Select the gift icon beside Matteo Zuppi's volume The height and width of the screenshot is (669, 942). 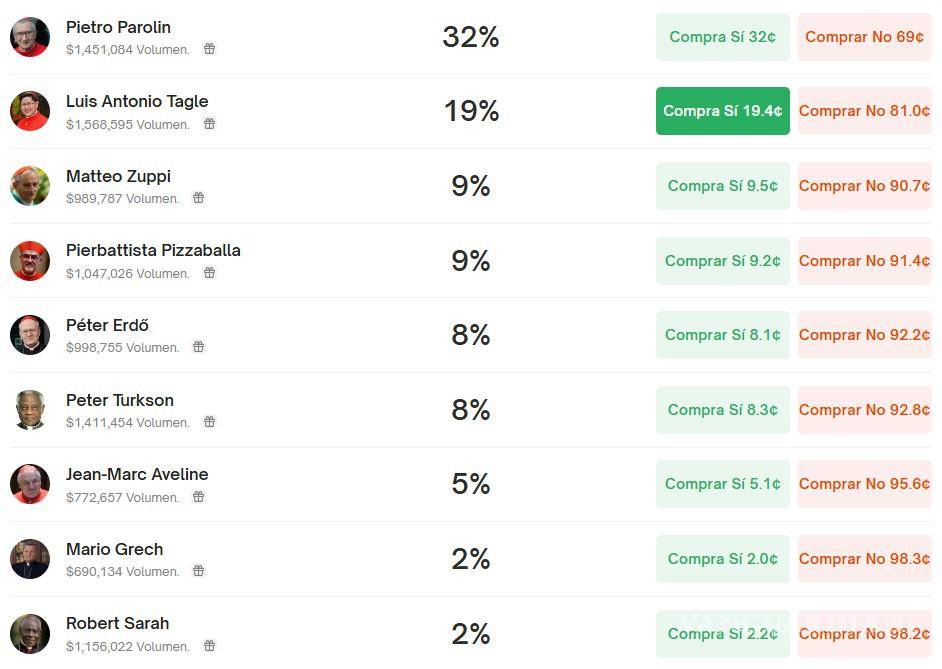(198, 198)
